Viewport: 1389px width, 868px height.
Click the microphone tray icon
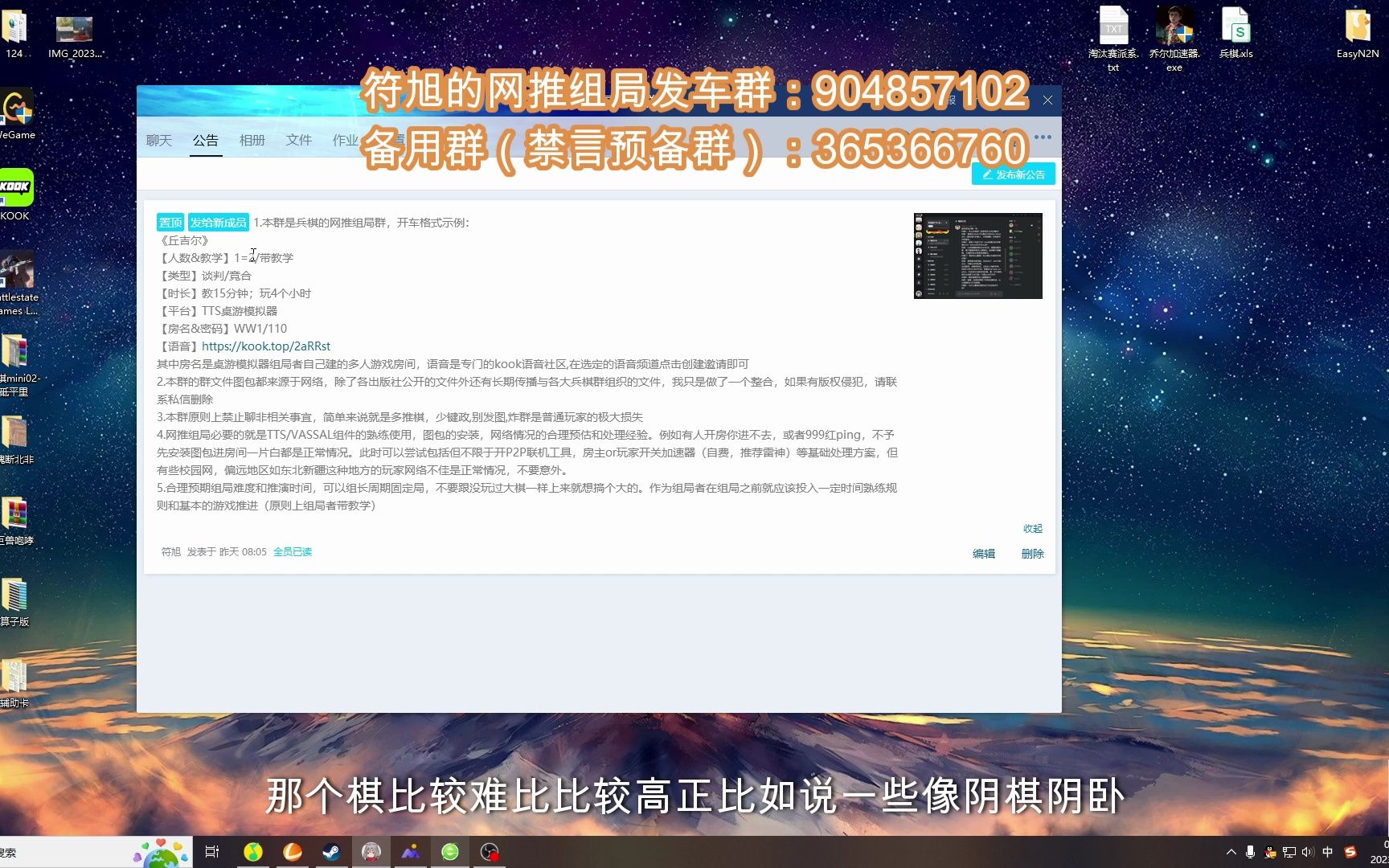(1251, 852)
